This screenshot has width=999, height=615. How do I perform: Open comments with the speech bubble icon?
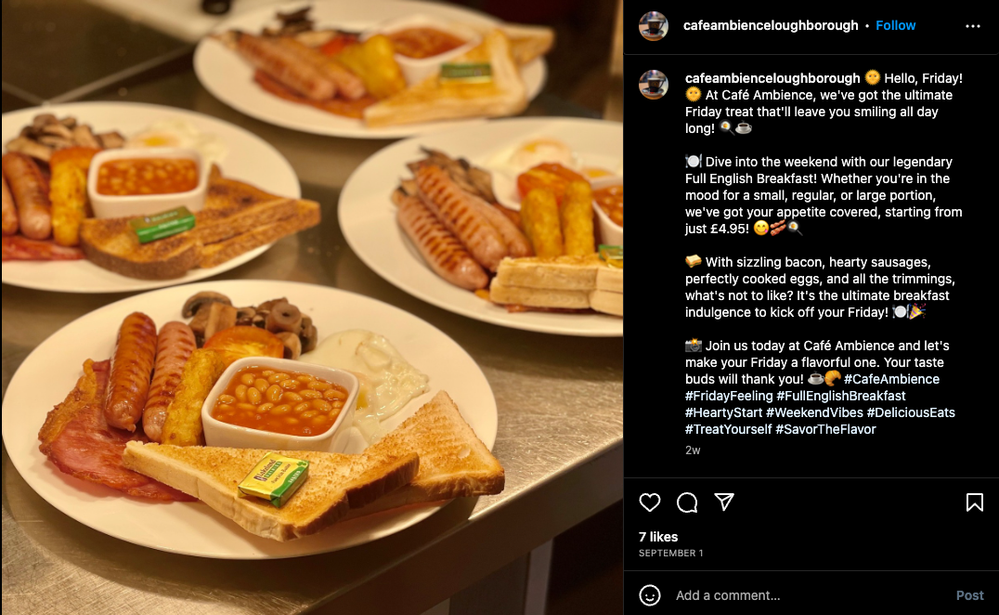687,502
